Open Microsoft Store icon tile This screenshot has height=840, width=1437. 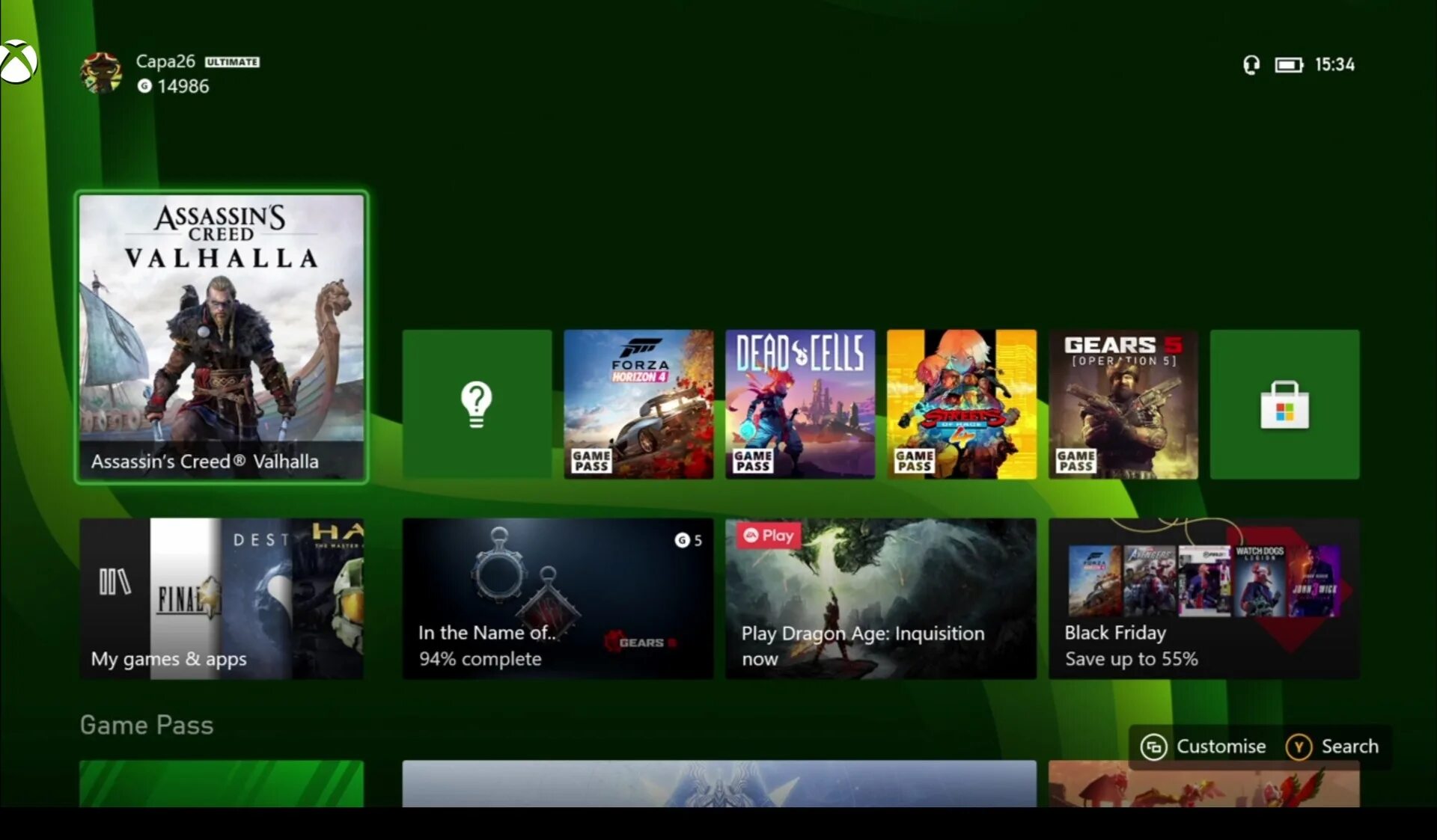[1284, 404]
